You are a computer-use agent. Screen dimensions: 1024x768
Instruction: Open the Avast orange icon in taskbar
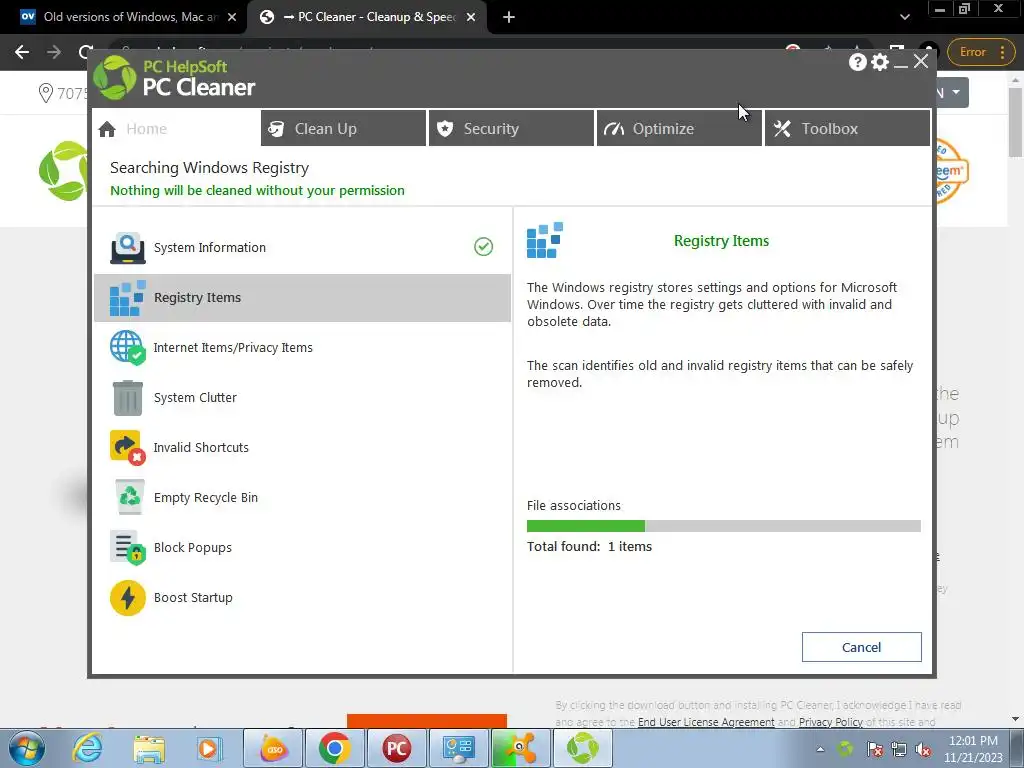coord(520,748)
